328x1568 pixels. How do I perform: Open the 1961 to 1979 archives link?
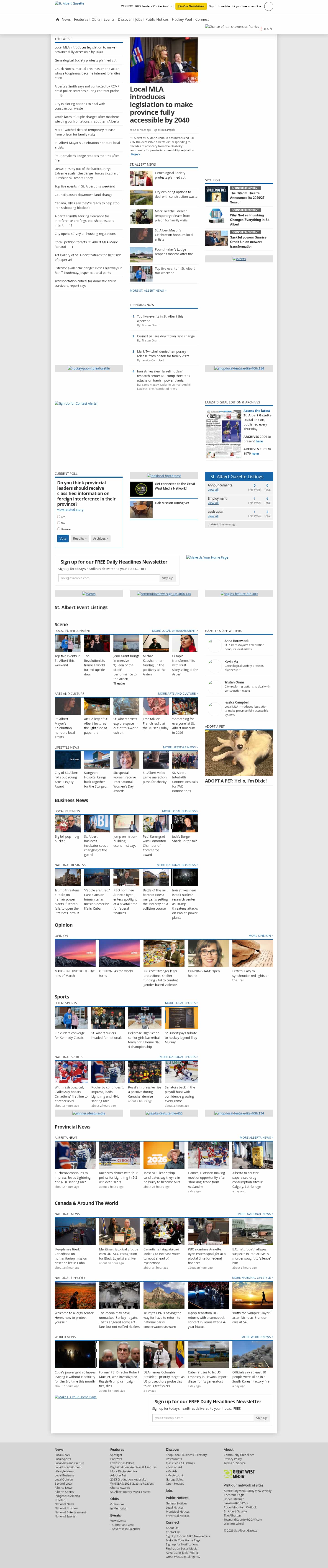click(255, 454)
